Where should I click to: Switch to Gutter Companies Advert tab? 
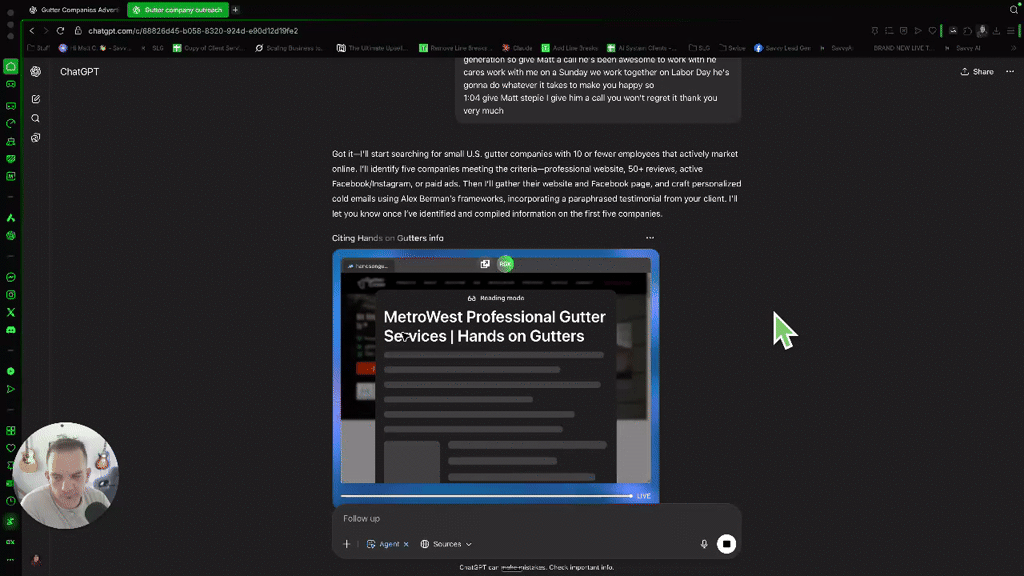click(x=74, y=10)
